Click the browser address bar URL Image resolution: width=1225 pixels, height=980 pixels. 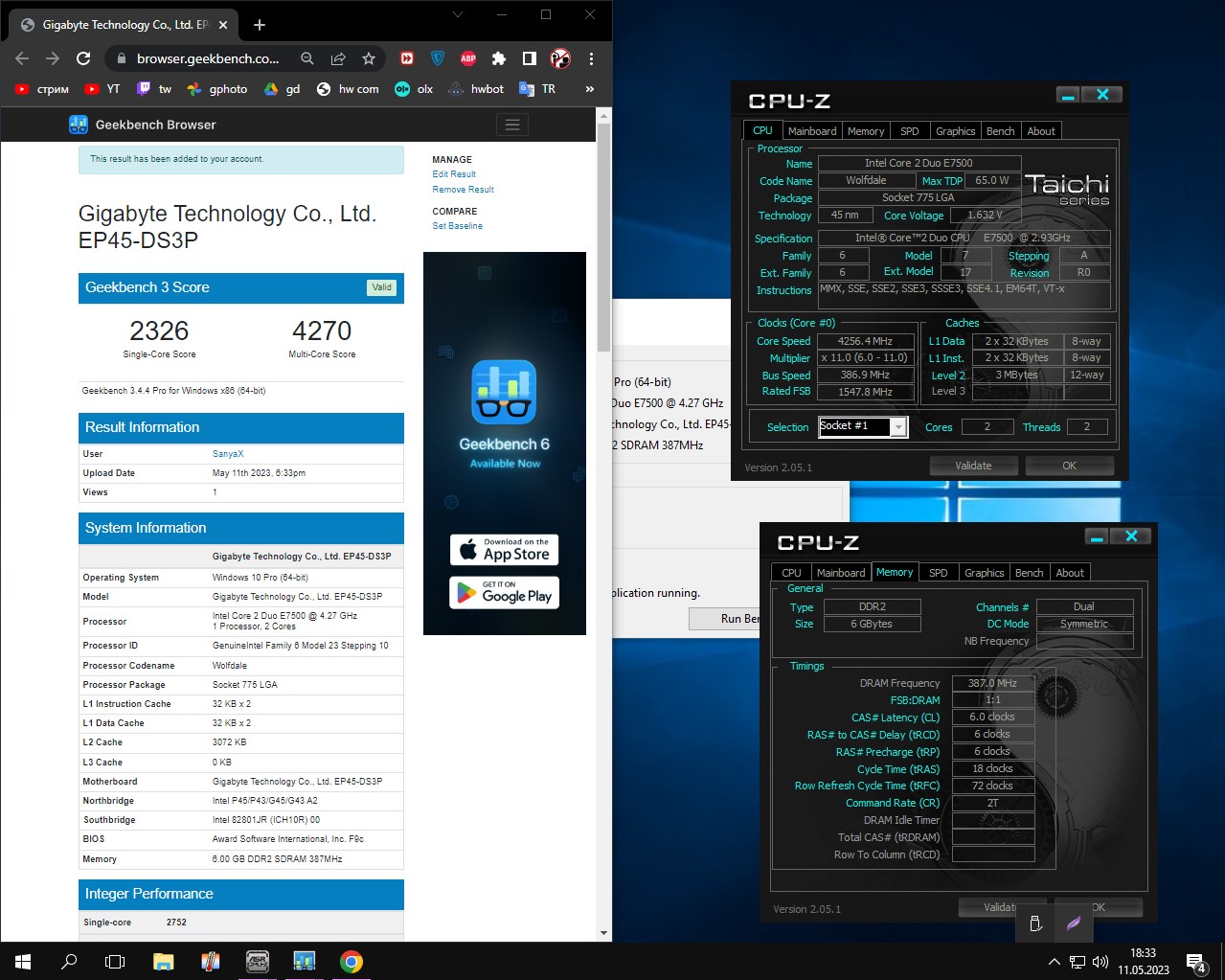tap(208, 58)
